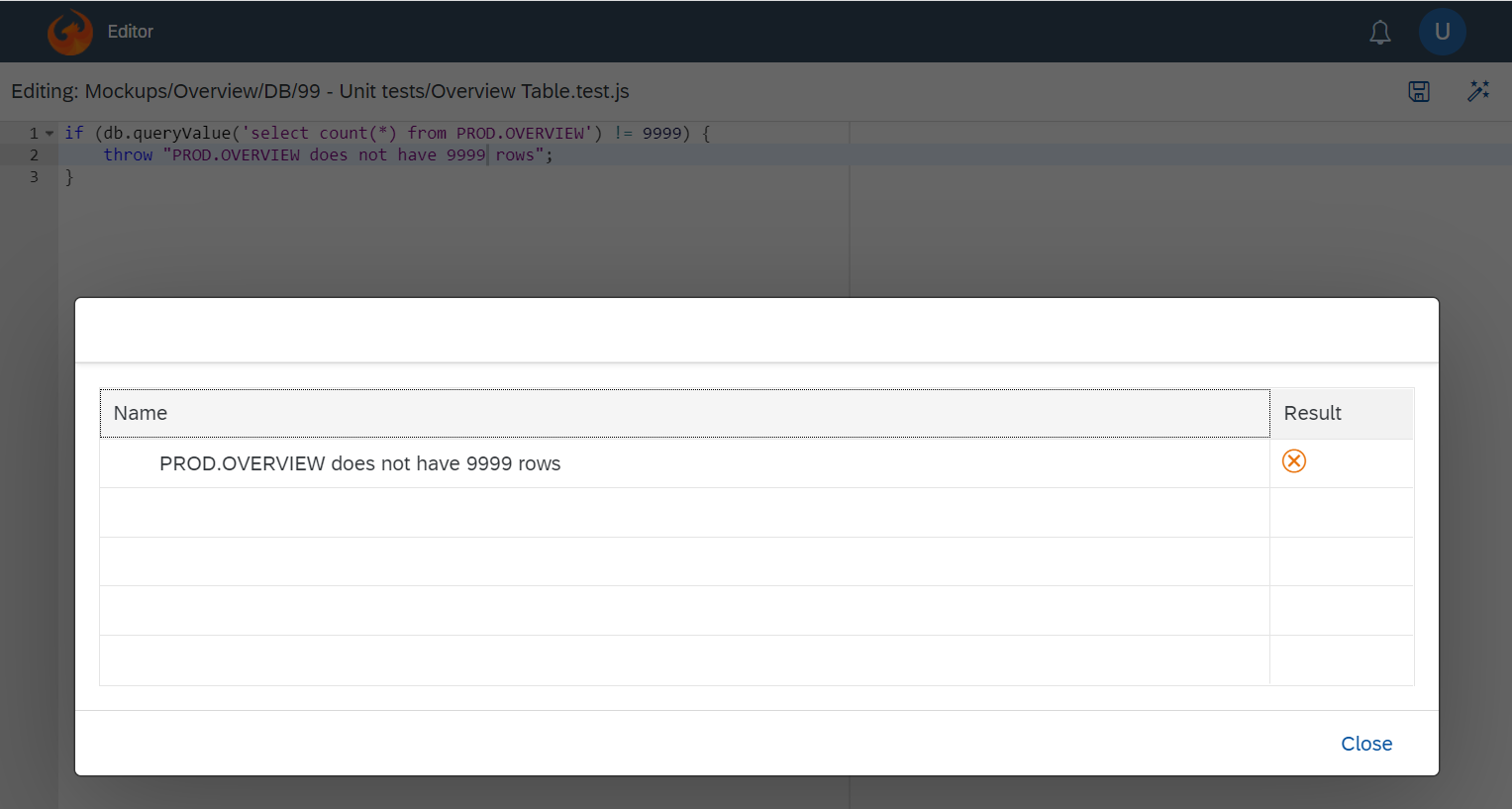The width and height of the screenshot is (1512, 809).
Task: Click the failed result icon in the table
Action: (x=1294, y=461)
